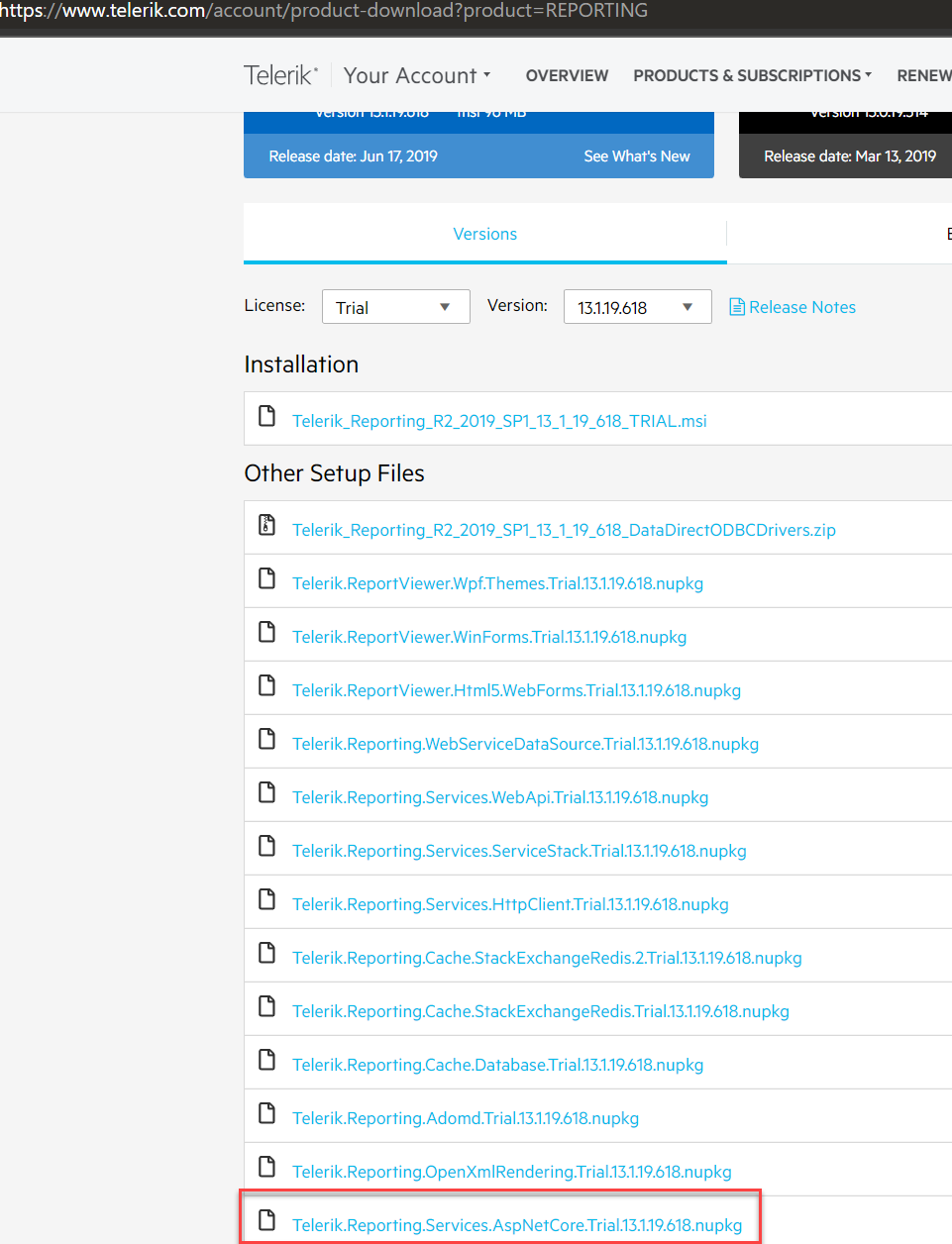This screenshot has width=952, height=1244.
Task: Download the Reporting.Services.HttpClient nupkg
Action: pyautogui.click(x=510, y=904)
